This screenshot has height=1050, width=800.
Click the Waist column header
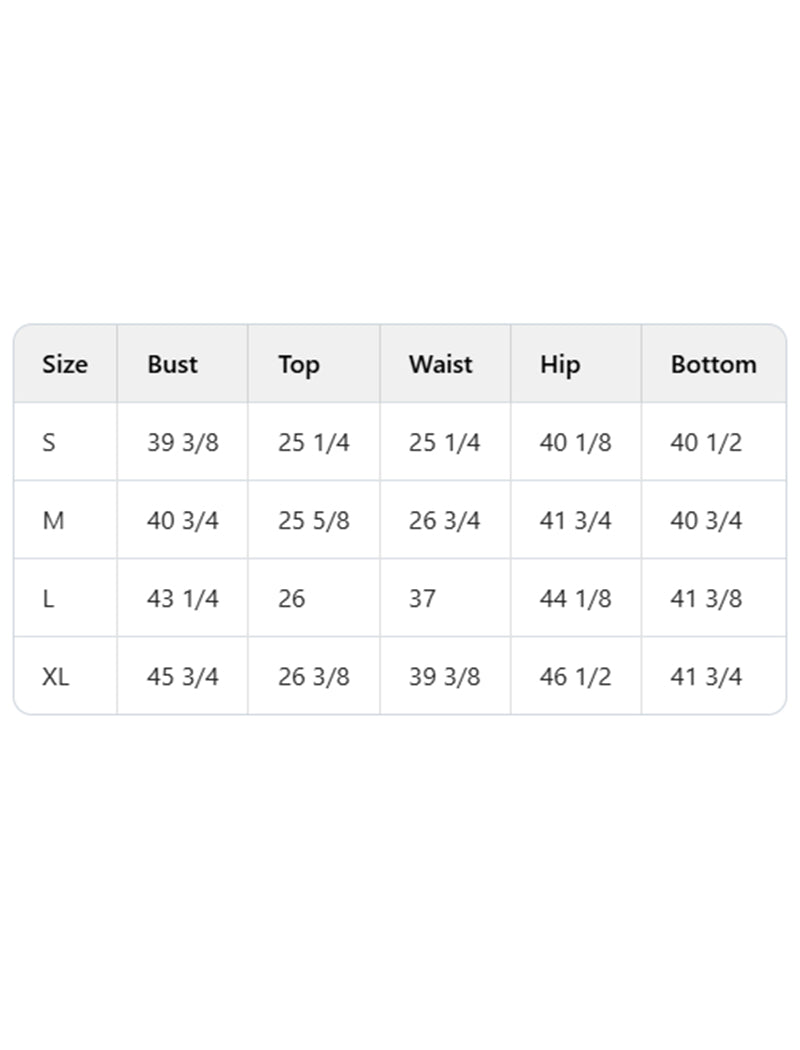(x=440, y=364)
